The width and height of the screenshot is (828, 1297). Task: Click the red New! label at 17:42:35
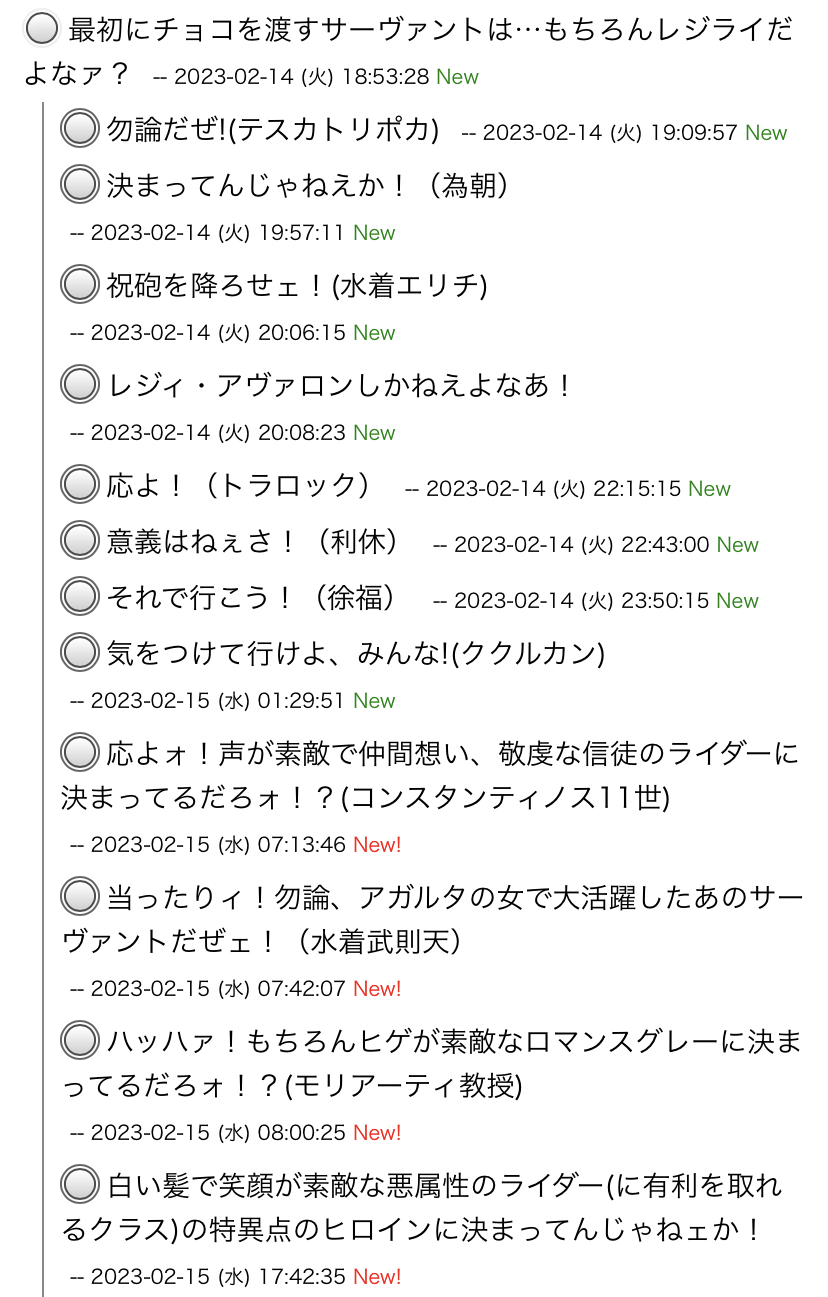point(377,1276)
